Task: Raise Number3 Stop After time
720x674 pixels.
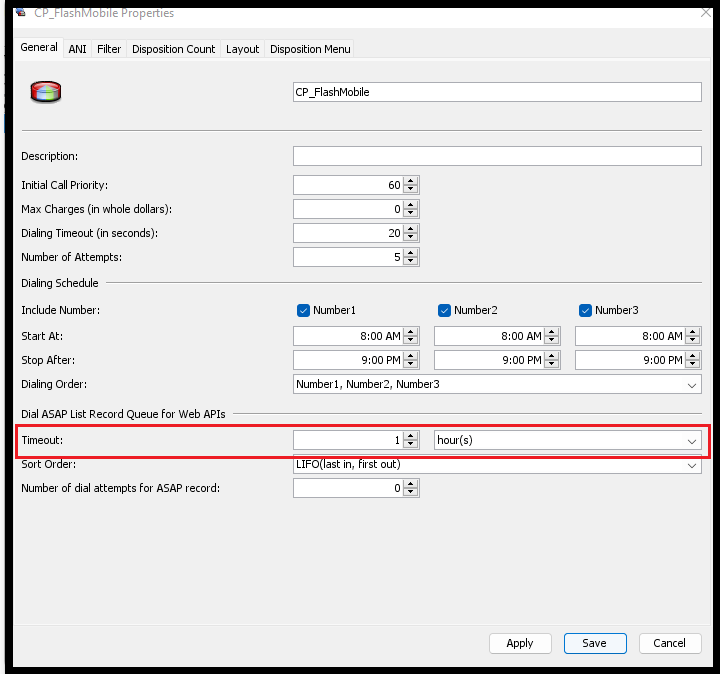Action: coord(693,356)
